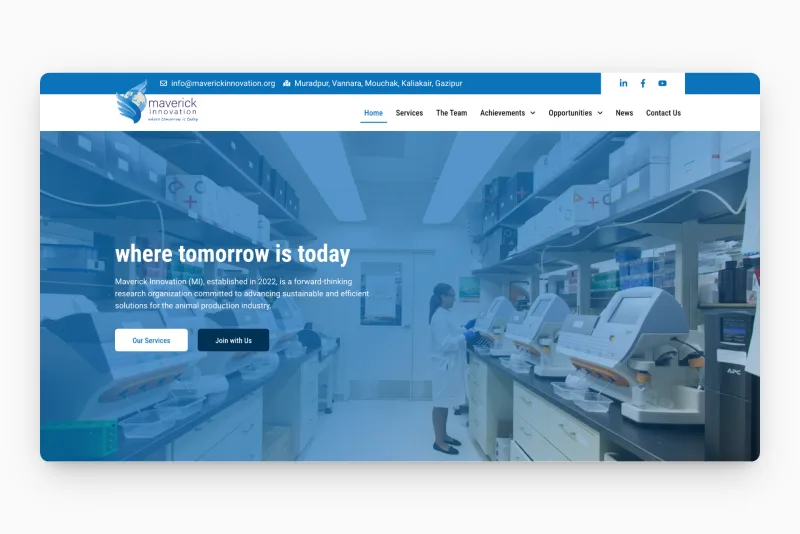Viewport: 800px width, 534px height.
Task: Expand the Achievements dropdown chevron
Action: [533, 113]
